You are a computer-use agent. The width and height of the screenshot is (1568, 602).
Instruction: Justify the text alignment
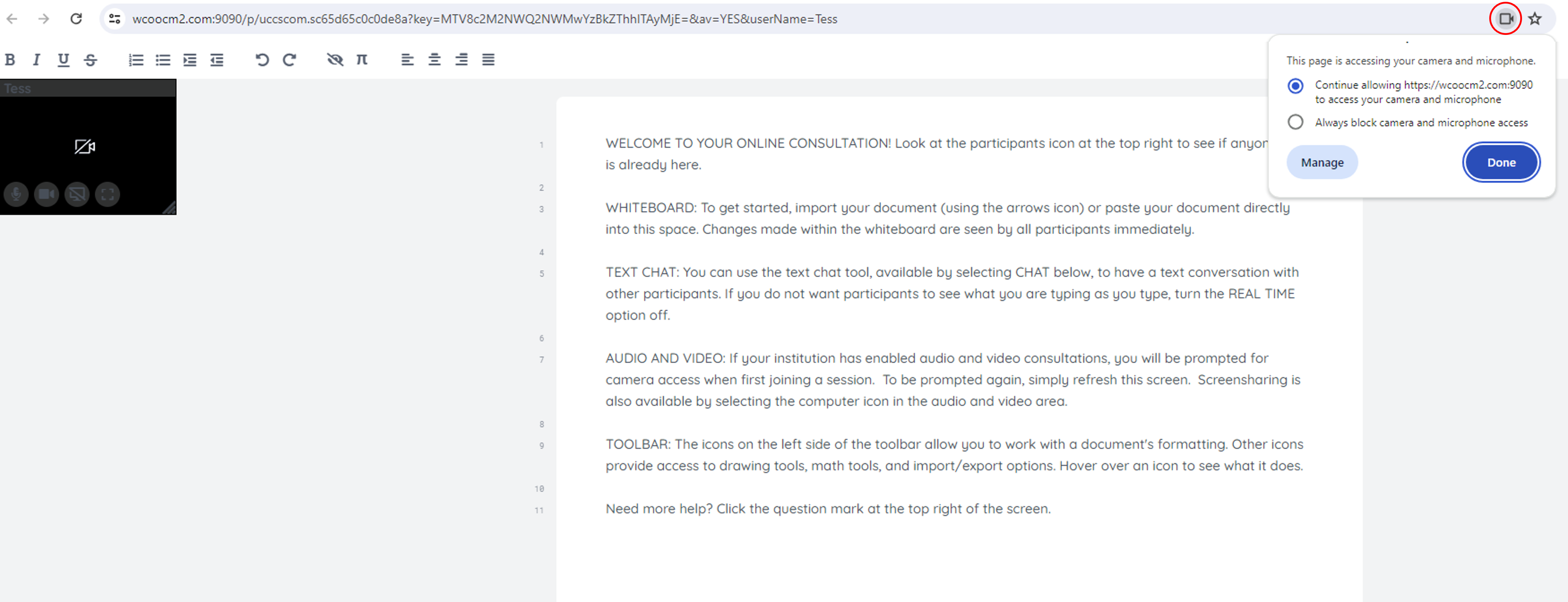488,59
